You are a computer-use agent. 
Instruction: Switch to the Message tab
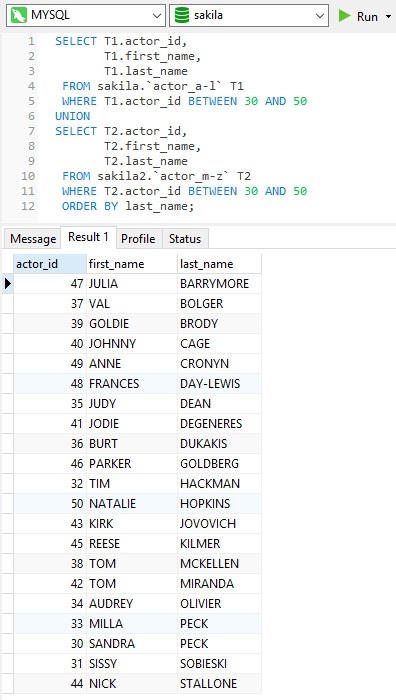(x=33, y=239)
